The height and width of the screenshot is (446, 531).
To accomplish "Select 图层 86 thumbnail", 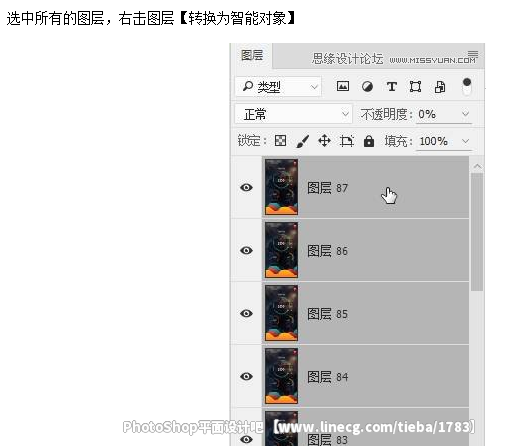I will pyautogui.click(x=281, y=250).
